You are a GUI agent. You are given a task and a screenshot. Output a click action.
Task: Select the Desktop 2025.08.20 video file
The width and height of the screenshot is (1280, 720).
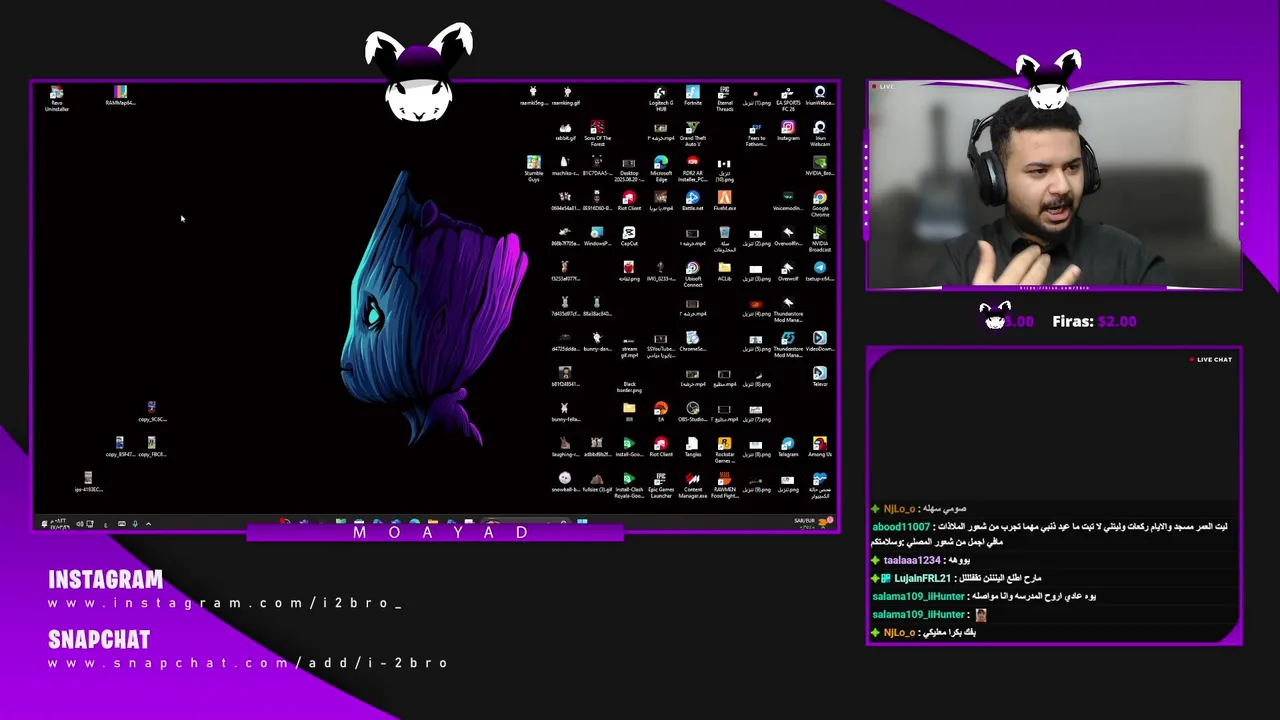[x=629, y=169]
